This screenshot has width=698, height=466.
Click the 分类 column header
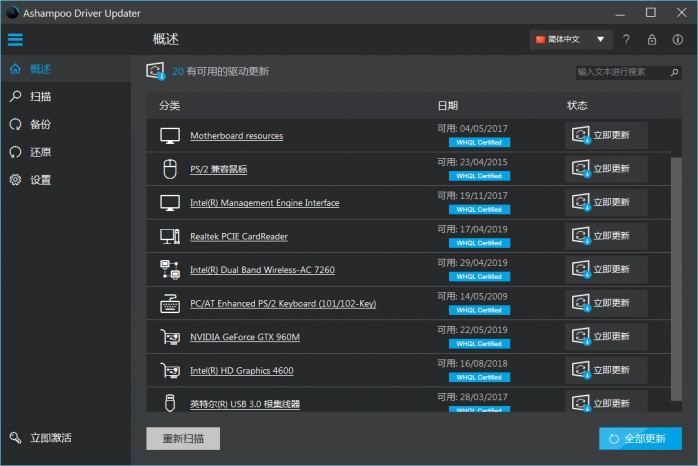(170, 105)
